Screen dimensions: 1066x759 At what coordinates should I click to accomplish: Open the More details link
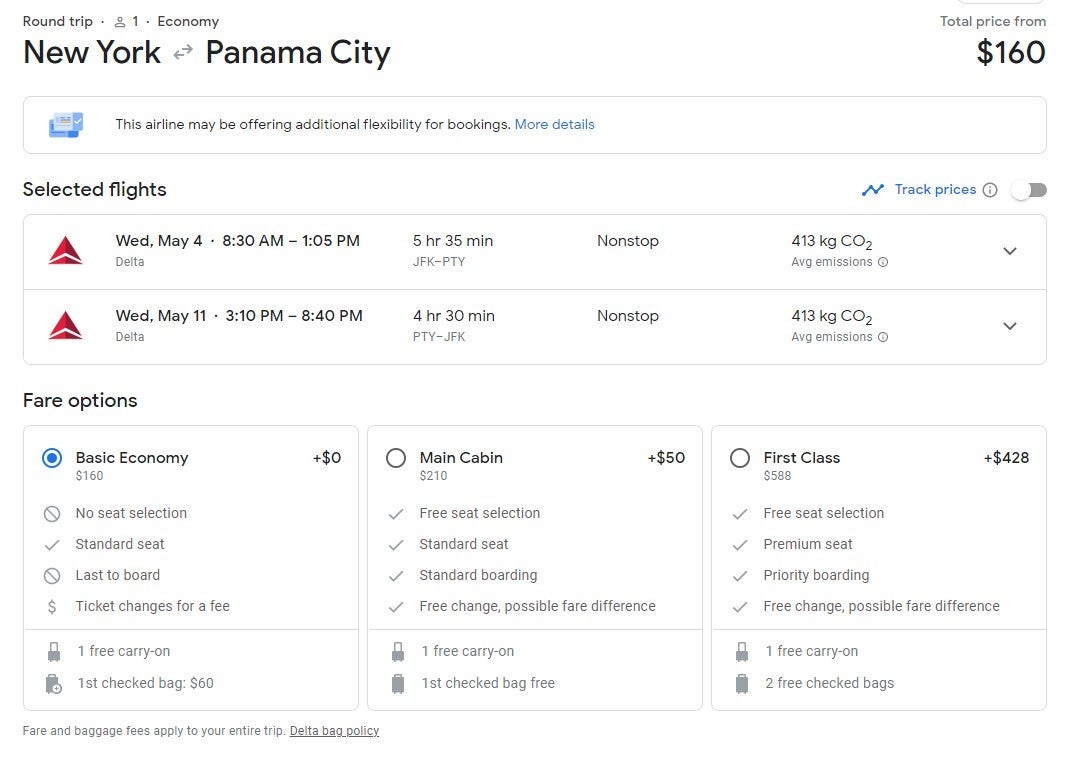coord(554,125)
